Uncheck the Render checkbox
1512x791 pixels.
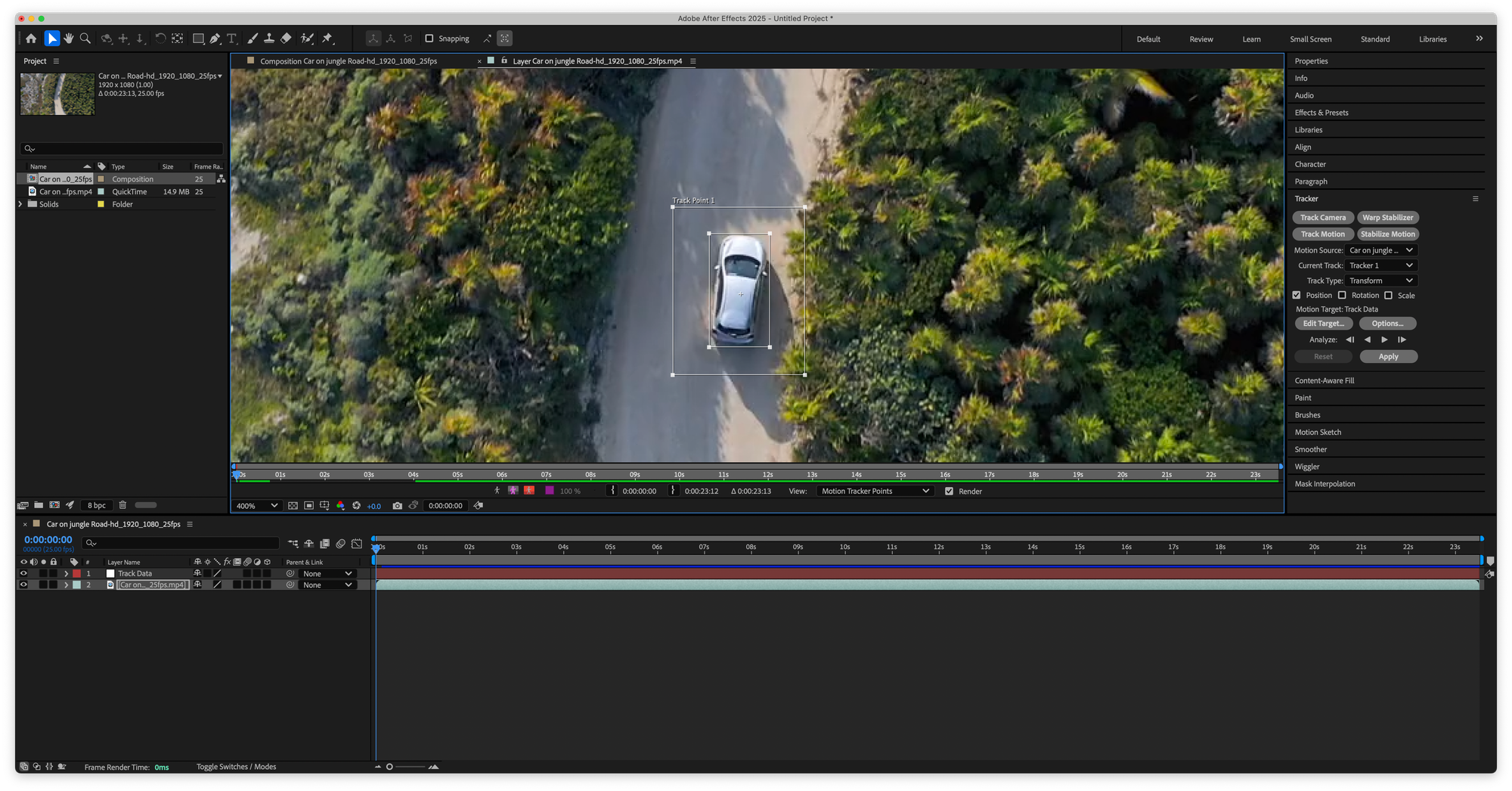(x=949, y=492)
